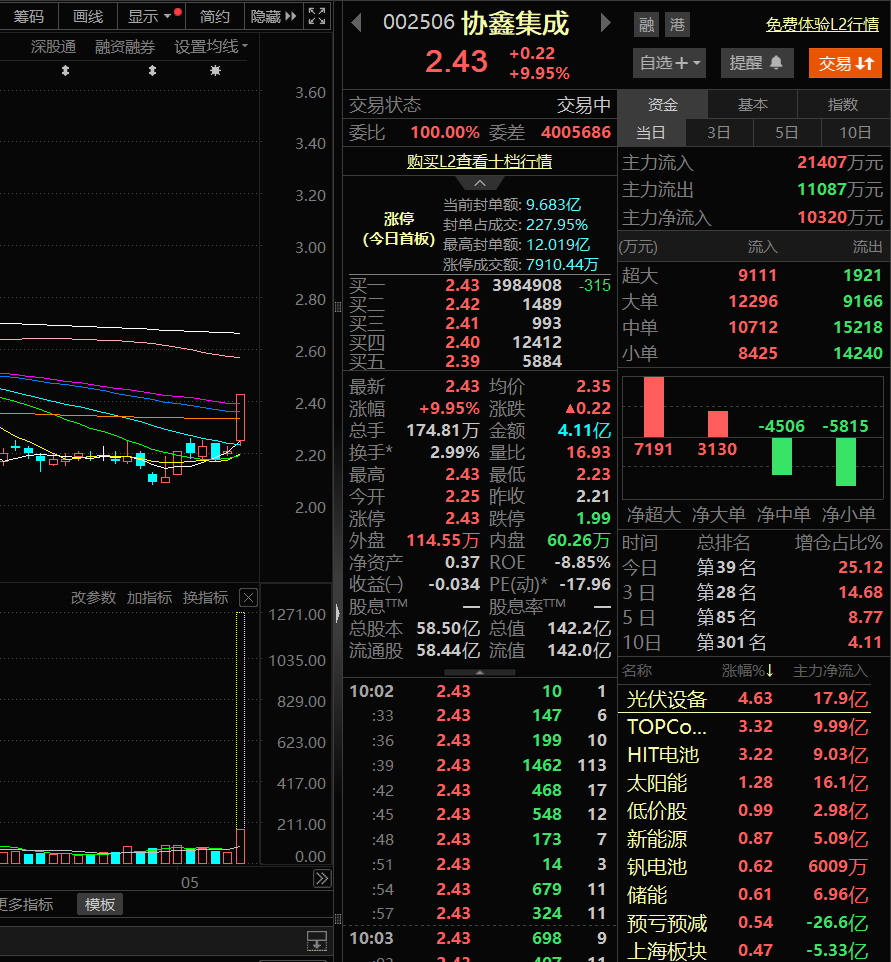Image resolution: width=891 pixels, height=962 pixels.
Task: Click the 净大单 3130 red bar
Action: point(717,424)
